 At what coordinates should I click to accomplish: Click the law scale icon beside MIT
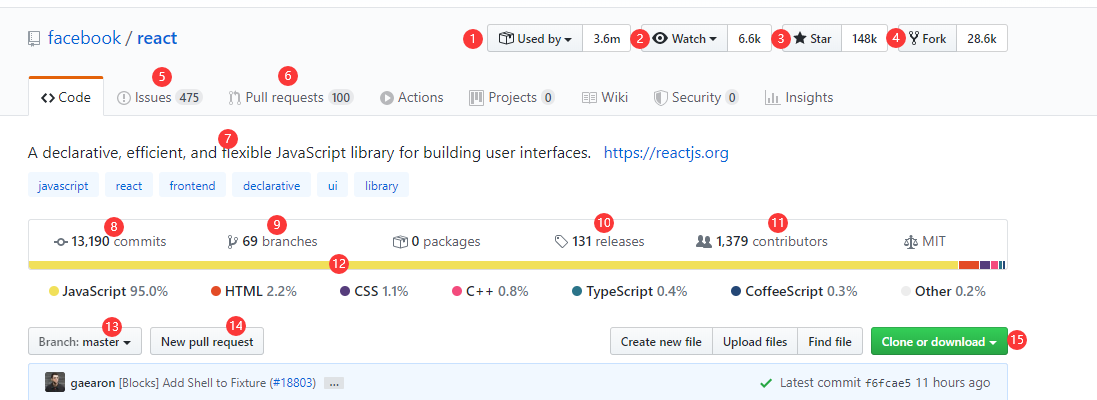(x=911, y=242)
